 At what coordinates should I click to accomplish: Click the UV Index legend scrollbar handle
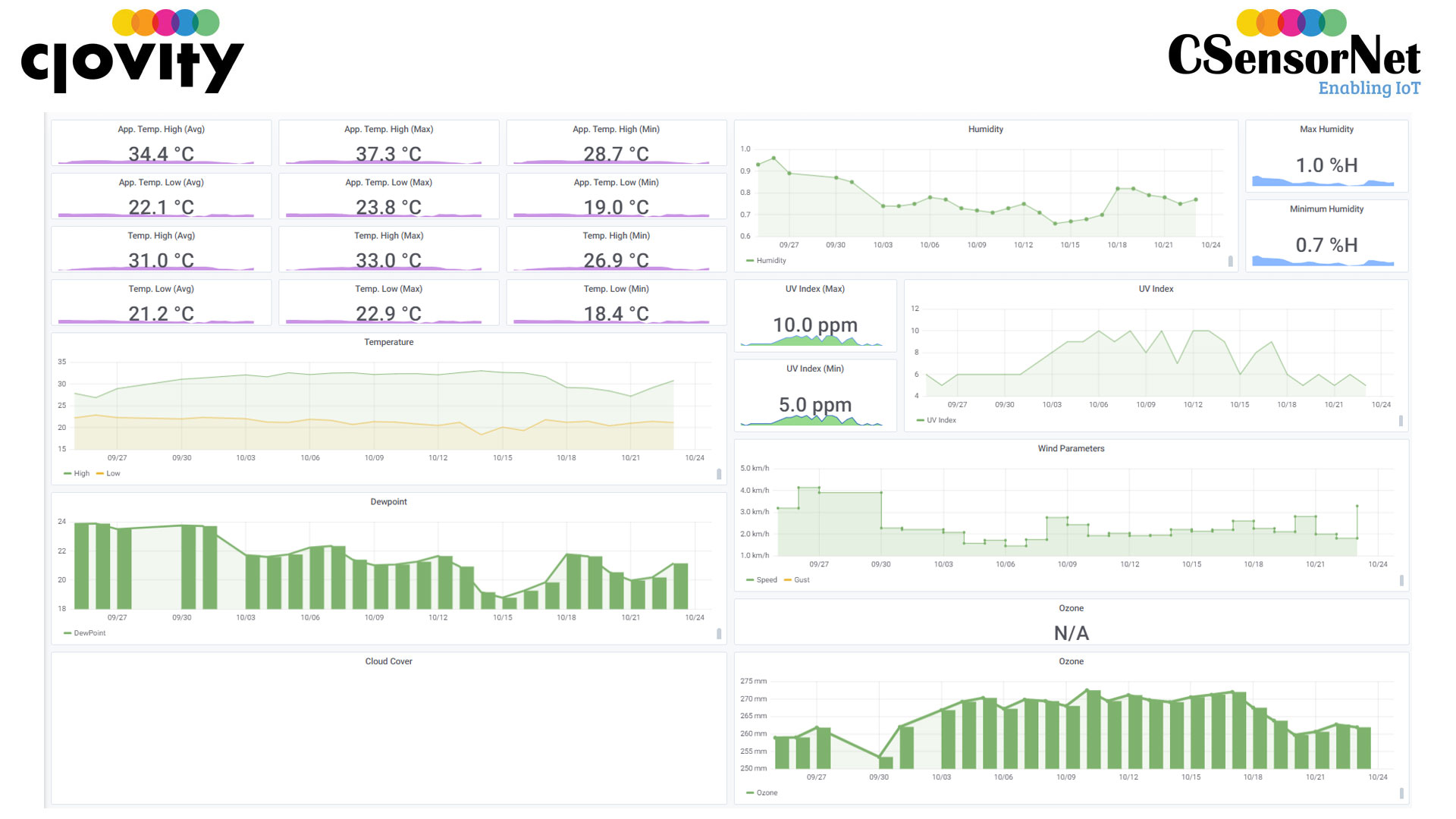[x=1401, y=421]
